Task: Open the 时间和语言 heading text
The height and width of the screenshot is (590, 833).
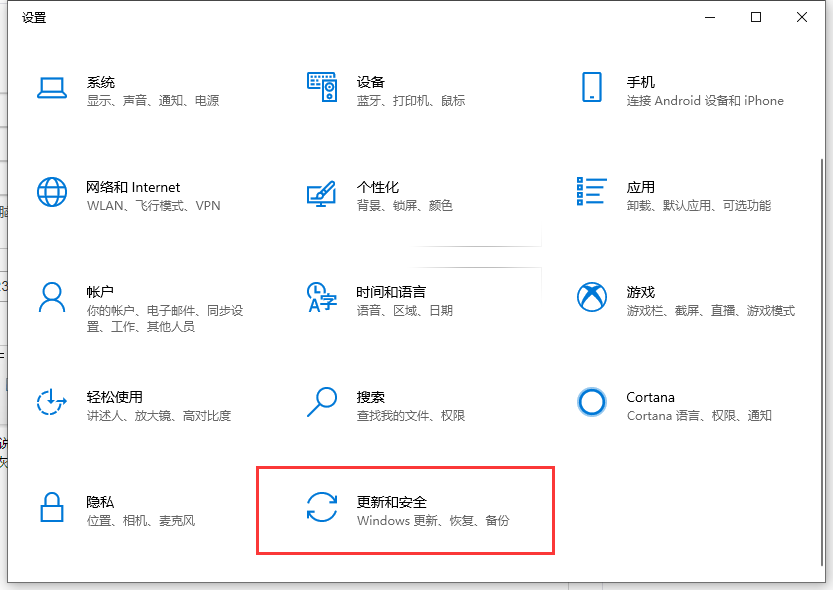Action: pyautogui.click(x=391, y=292)
